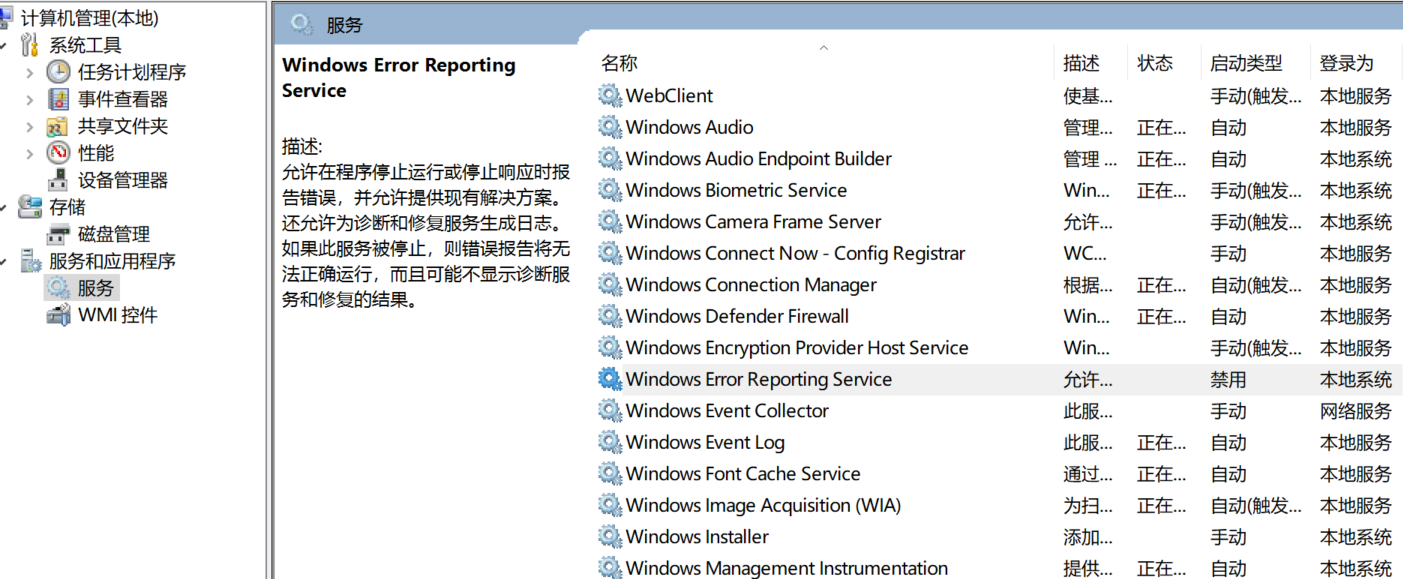Click the 服务和应用程序 icon
1403x579 pixels.
point(31,261)
